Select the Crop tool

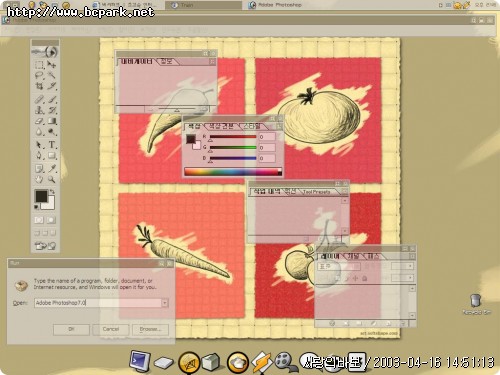tap(39, 86)
